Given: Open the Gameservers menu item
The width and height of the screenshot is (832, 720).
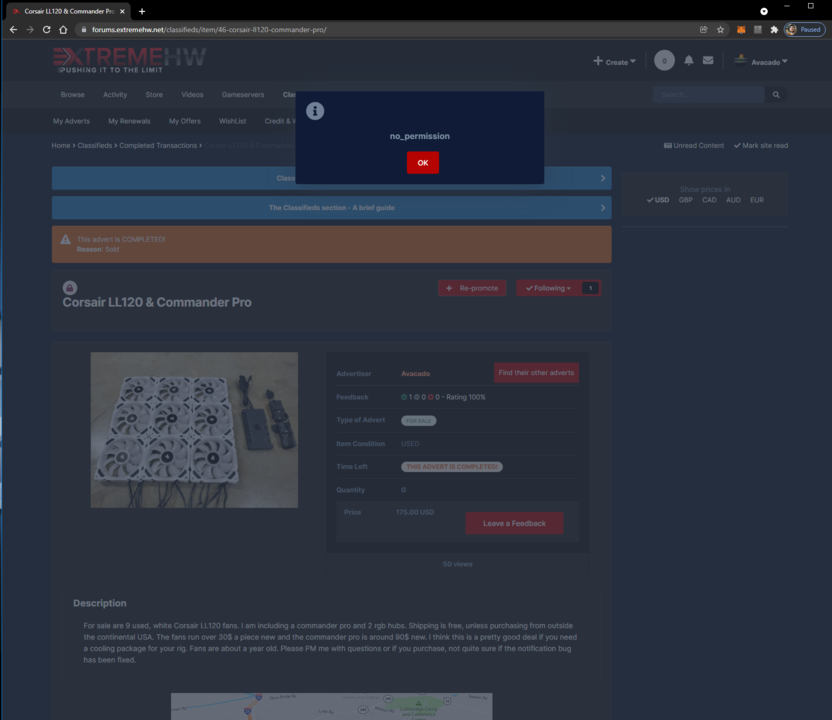Looking at the screenshot, I should (x=243, y=95).
